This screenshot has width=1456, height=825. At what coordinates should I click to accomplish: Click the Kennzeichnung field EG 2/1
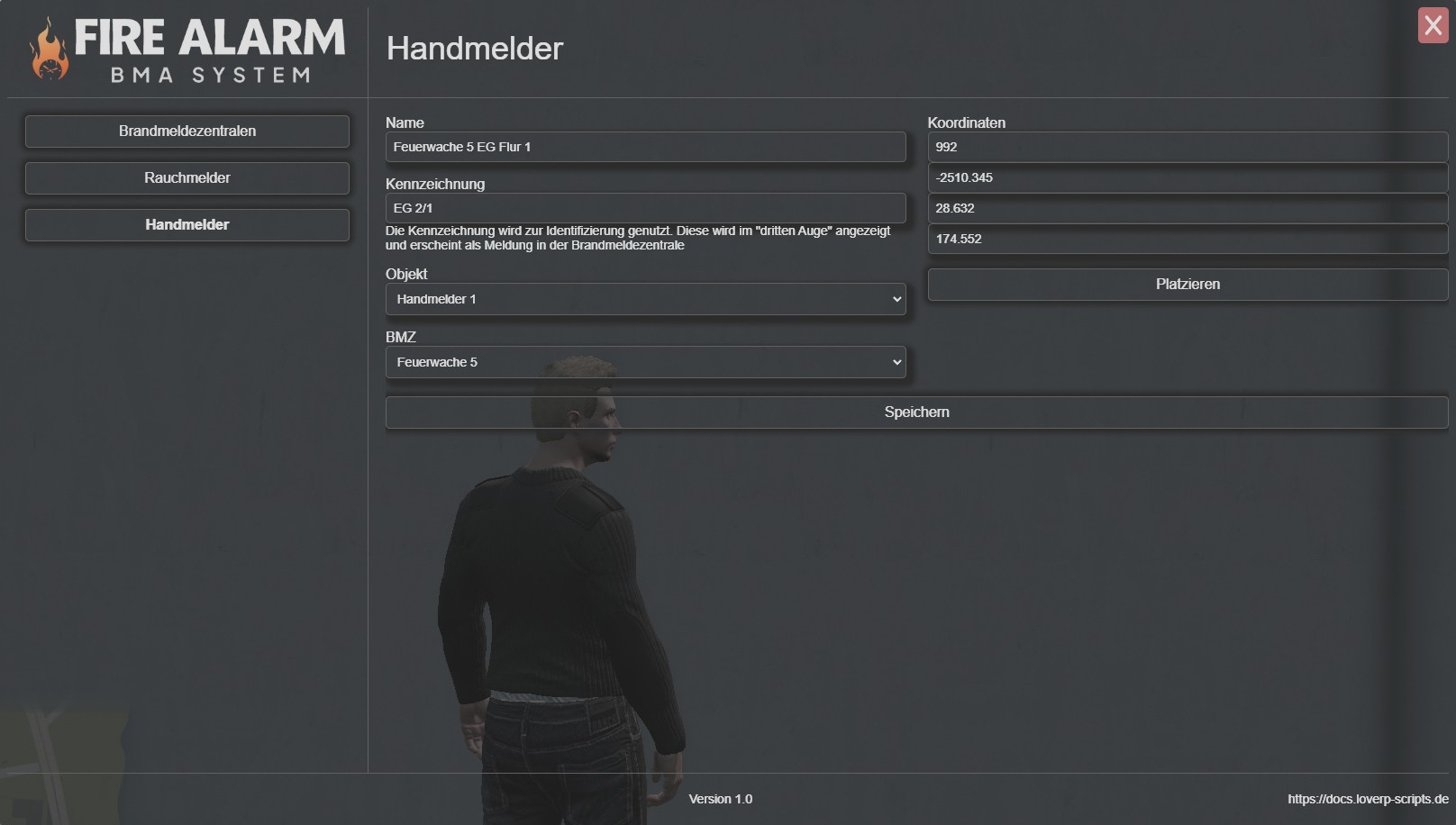(x=645, y=208)
